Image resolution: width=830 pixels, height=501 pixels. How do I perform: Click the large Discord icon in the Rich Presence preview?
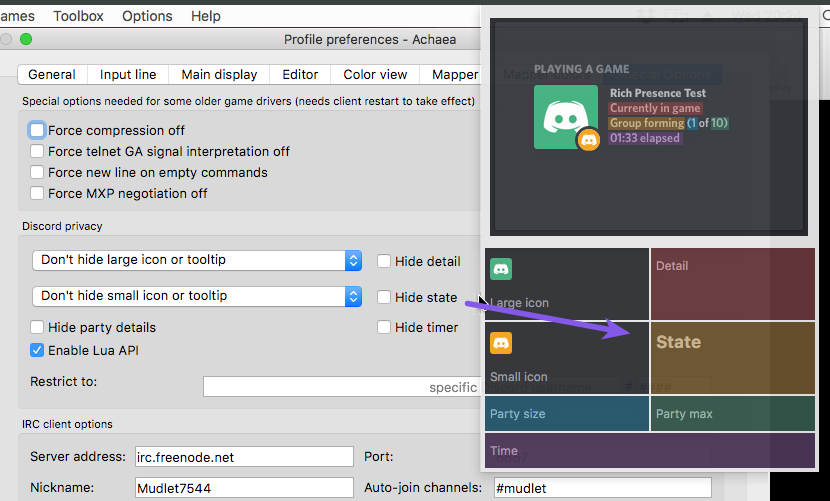[x=565, y=117]
